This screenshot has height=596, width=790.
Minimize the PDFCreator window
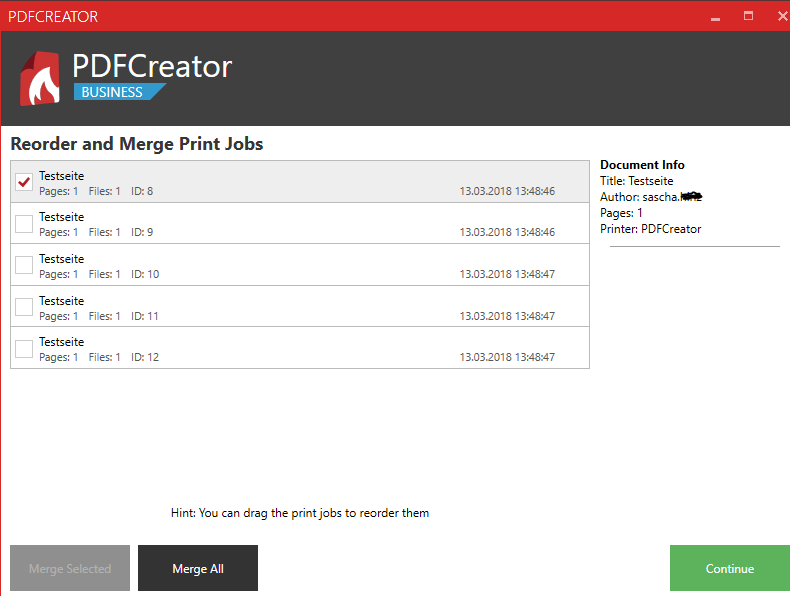point(715,17)
